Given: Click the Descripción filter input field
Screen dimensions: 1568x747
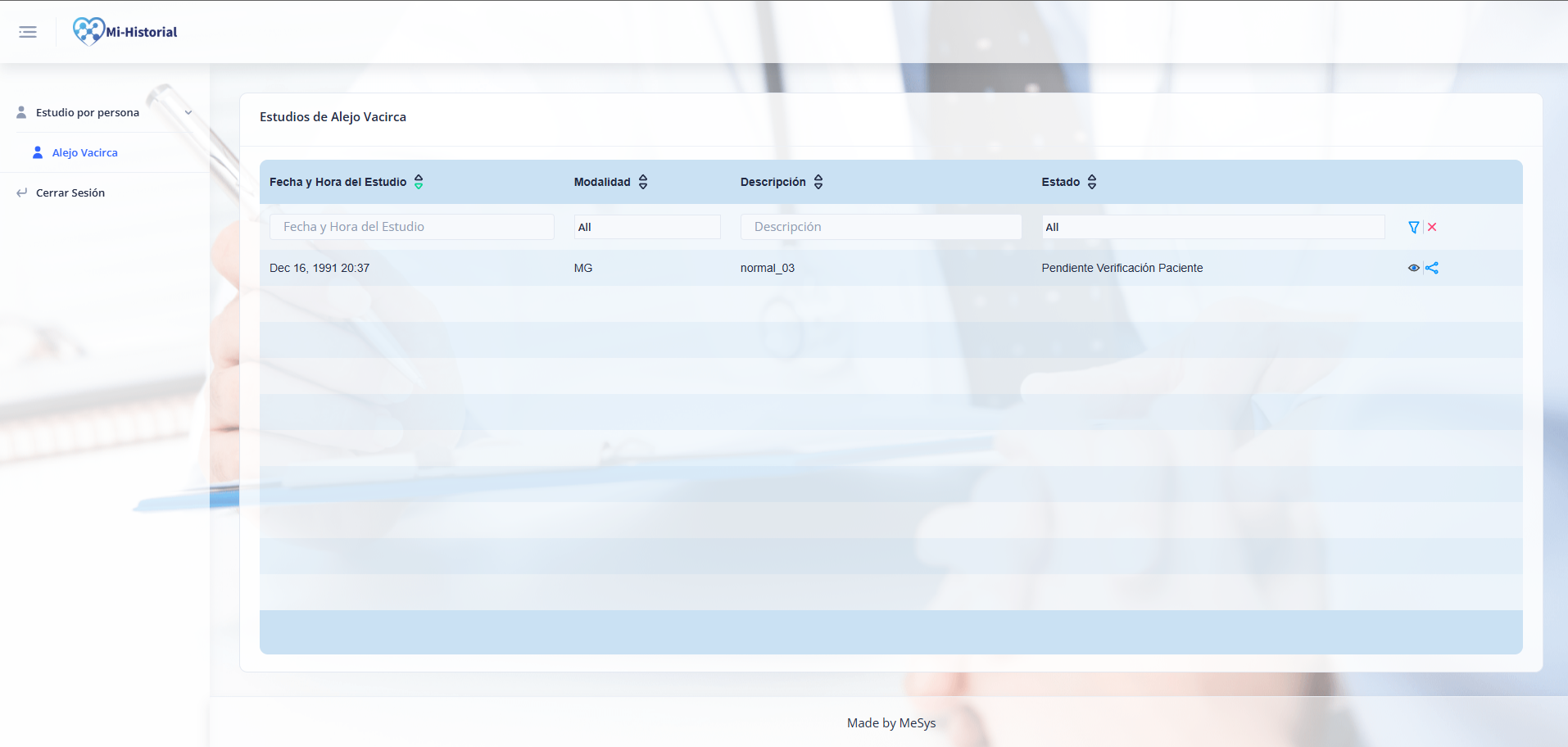Looking at the screenshot, I should (x=881, y=226).
